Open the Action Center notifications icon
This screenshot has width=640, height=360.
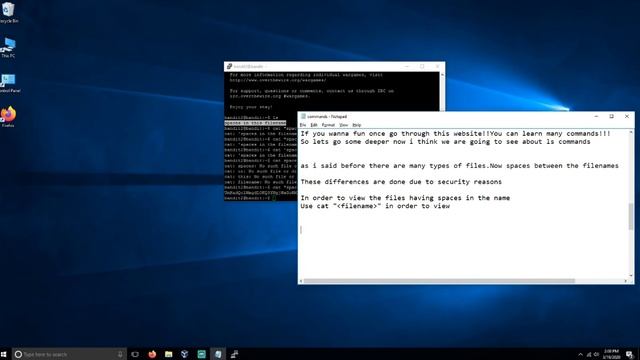630,354
